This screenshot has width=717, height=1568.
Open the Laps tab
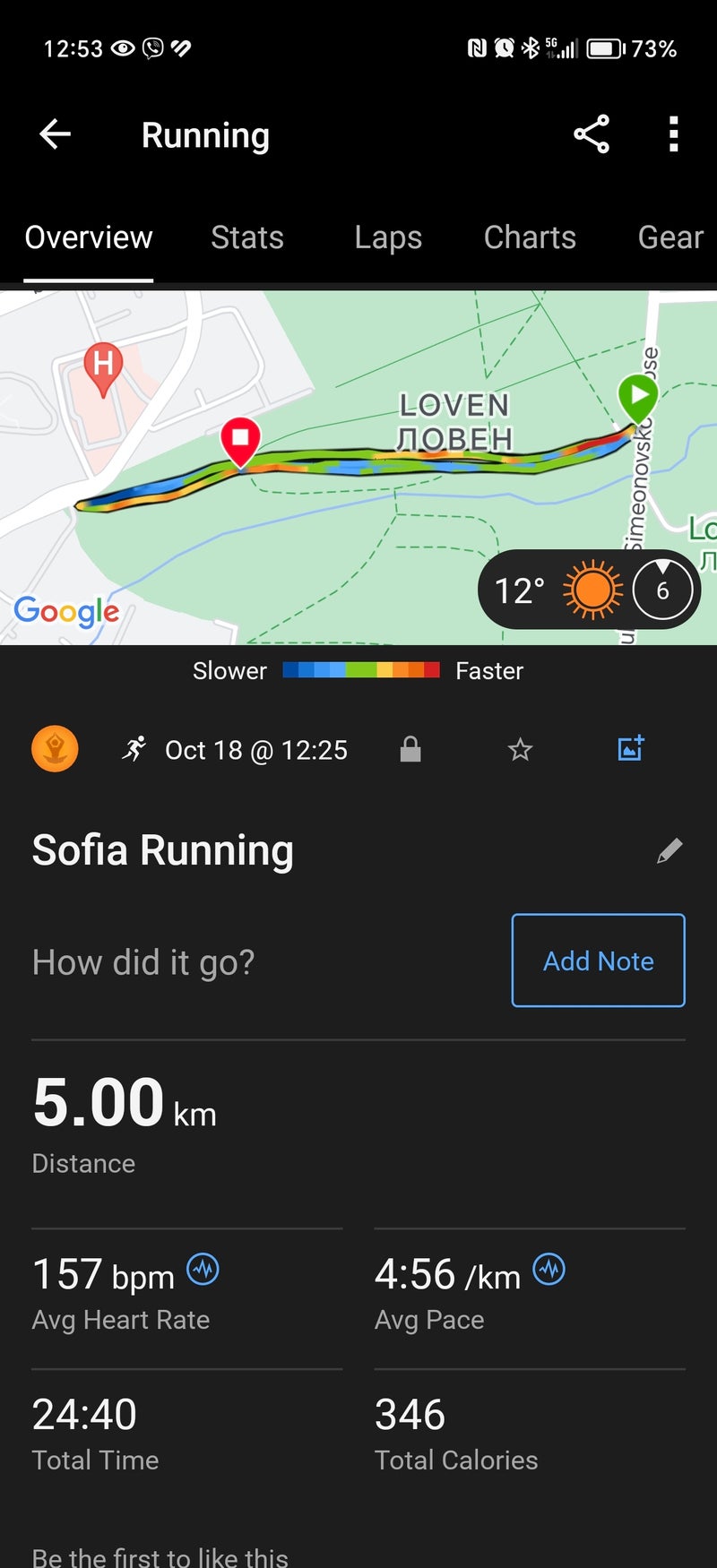[388, 237]
